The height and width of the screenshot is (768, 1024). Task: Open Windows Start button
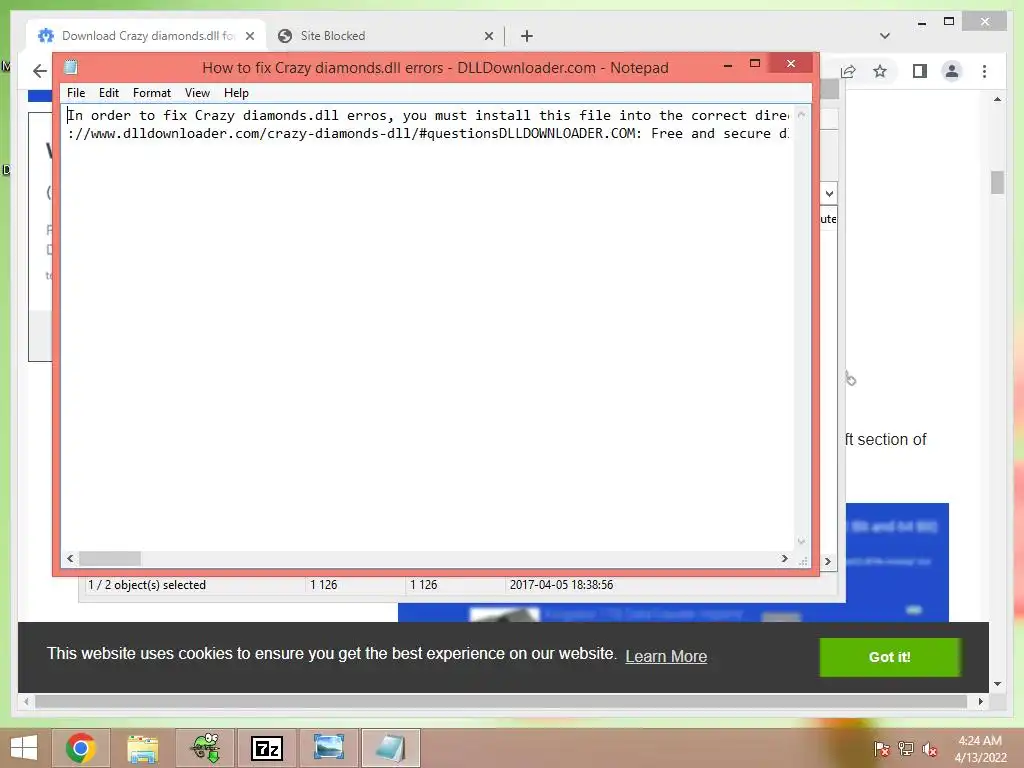pyautogui.click(x=24, y=748)
